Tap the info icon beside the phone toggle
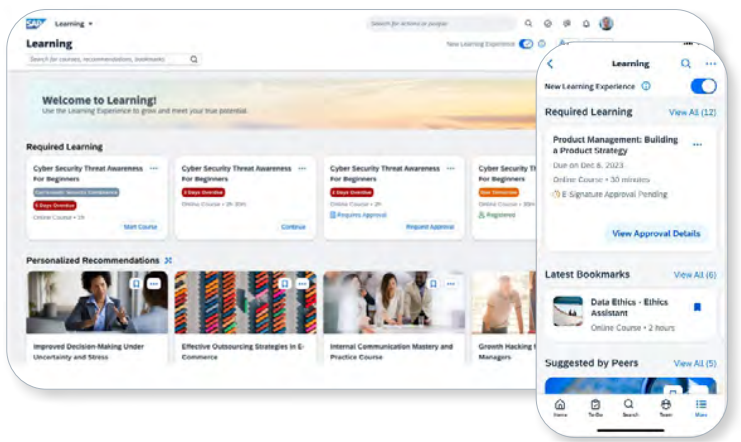 (x=646, y=86)
